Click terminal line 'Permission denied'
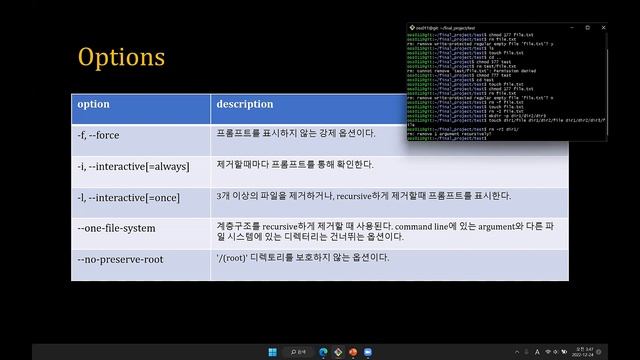 (471, 71)
